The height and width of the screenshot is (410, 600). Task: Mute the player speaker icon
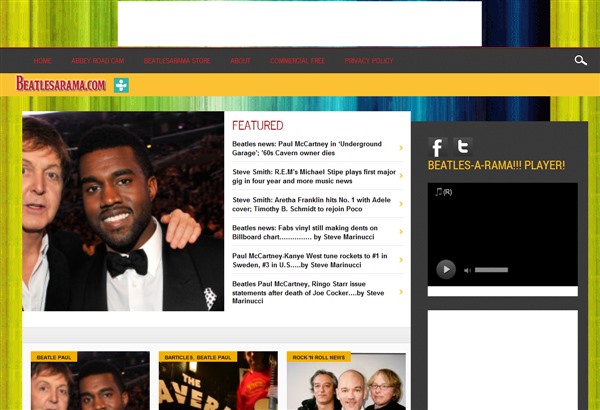pyautogui.click(x=467, y=270)
